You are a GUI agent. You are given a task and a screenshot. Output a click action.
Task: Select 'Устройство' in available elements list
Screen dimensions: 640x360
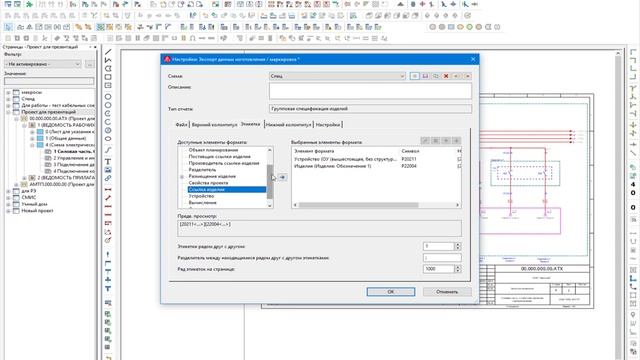pos(201,196)
